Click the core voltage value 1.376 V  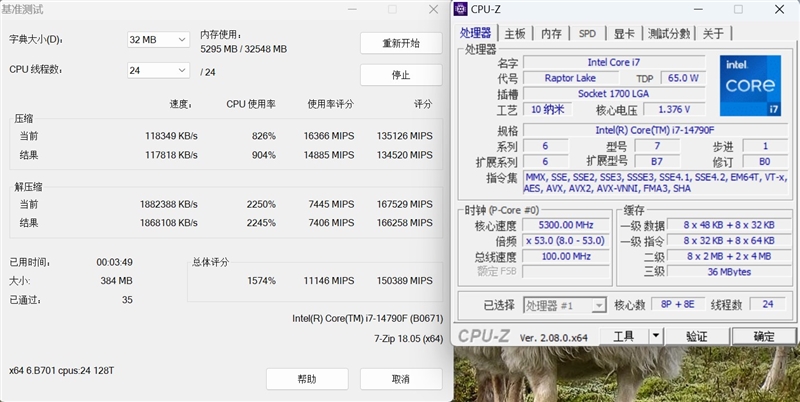tap(674, 109)
